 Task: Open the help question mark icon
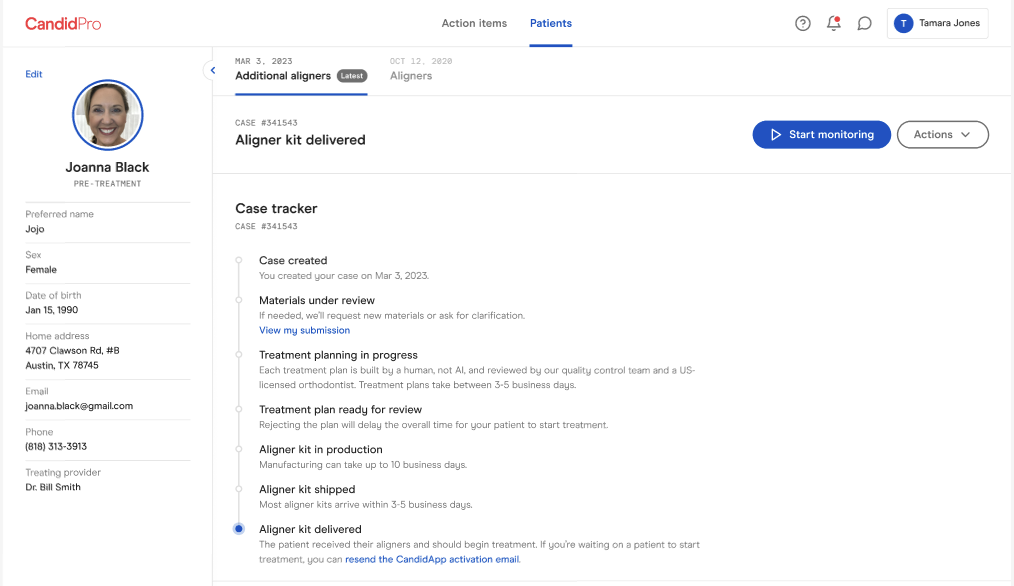[x=803, y=24]
